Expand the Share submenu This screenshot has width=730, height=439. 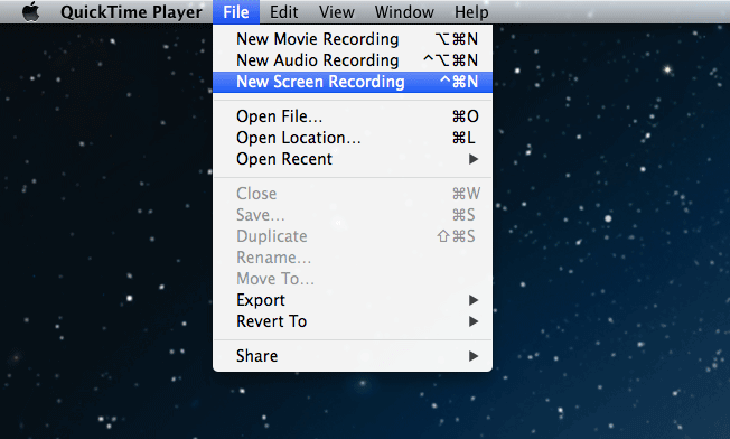257,356
